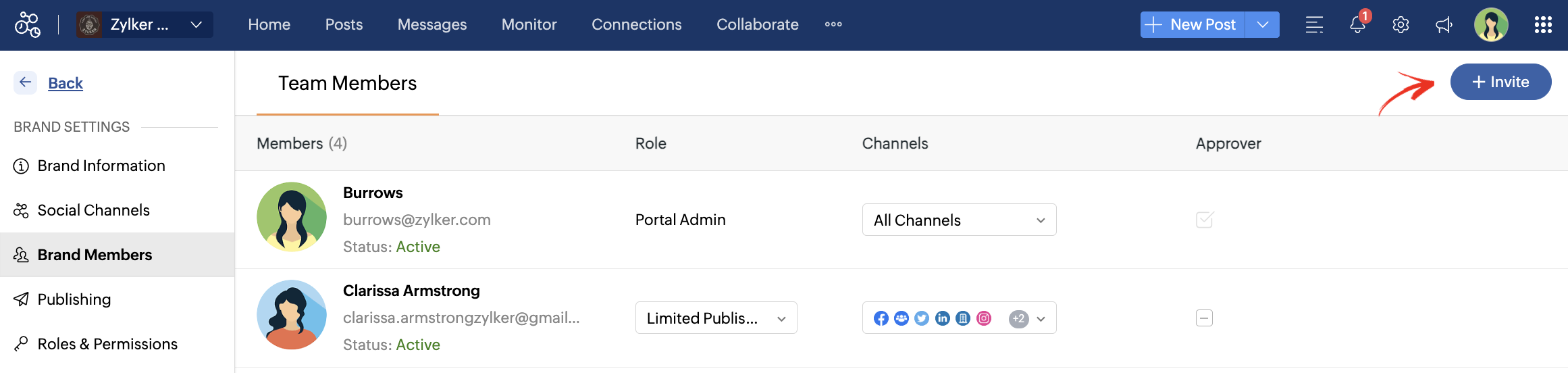Click the back arrow icon
Image resolution: width=1568 pixels, height=373 pixels.
coord(26,82)
